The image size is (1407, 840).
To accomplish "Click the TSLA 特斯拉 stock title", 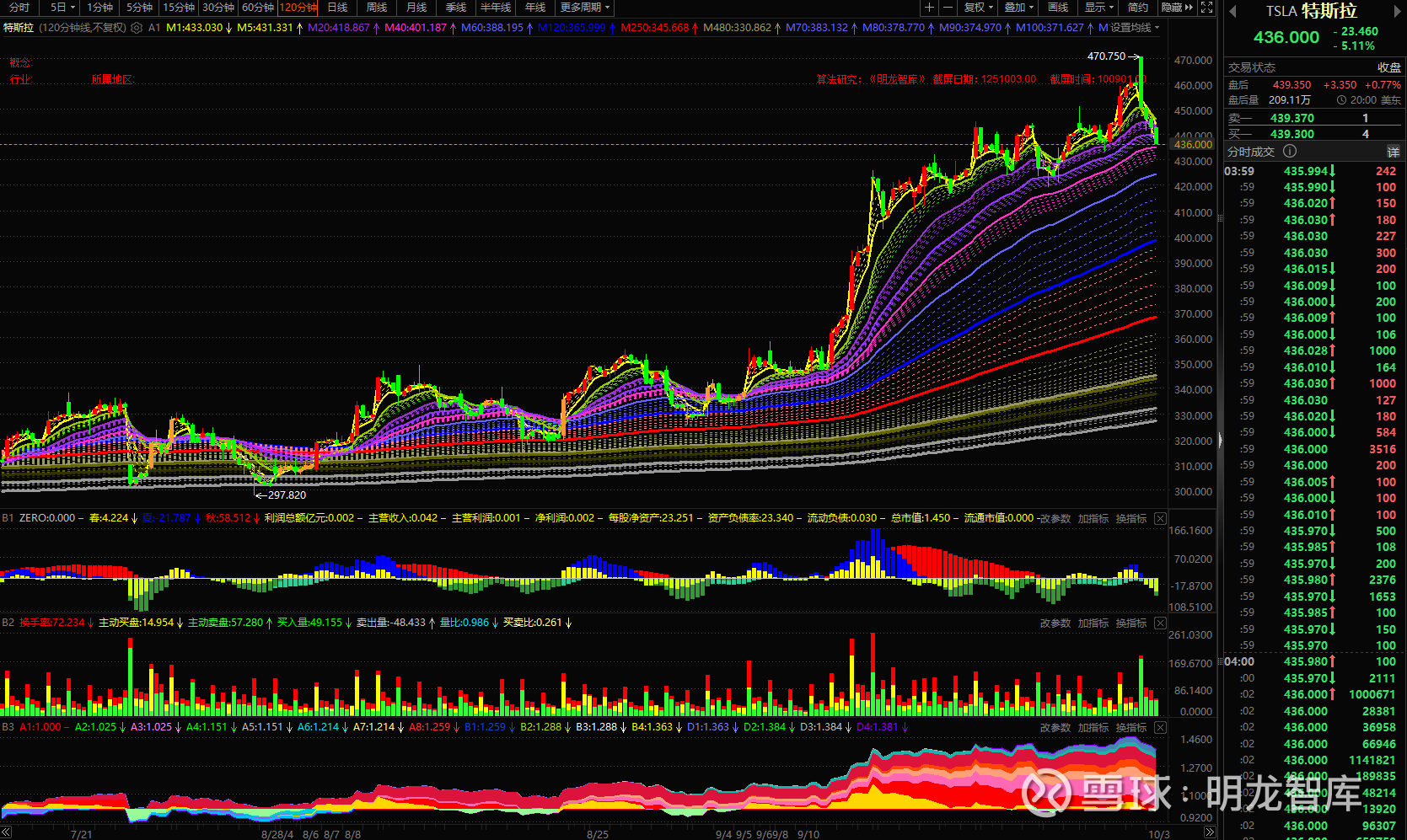I will [x=1312, y=11].
